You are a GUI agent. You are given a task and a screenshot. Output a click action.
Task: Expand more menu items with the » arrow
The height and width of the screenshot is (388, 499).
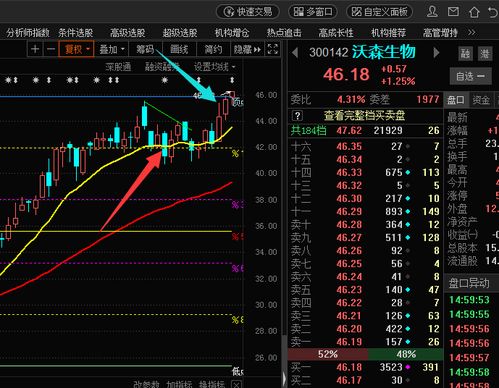[x=472, y=33]
